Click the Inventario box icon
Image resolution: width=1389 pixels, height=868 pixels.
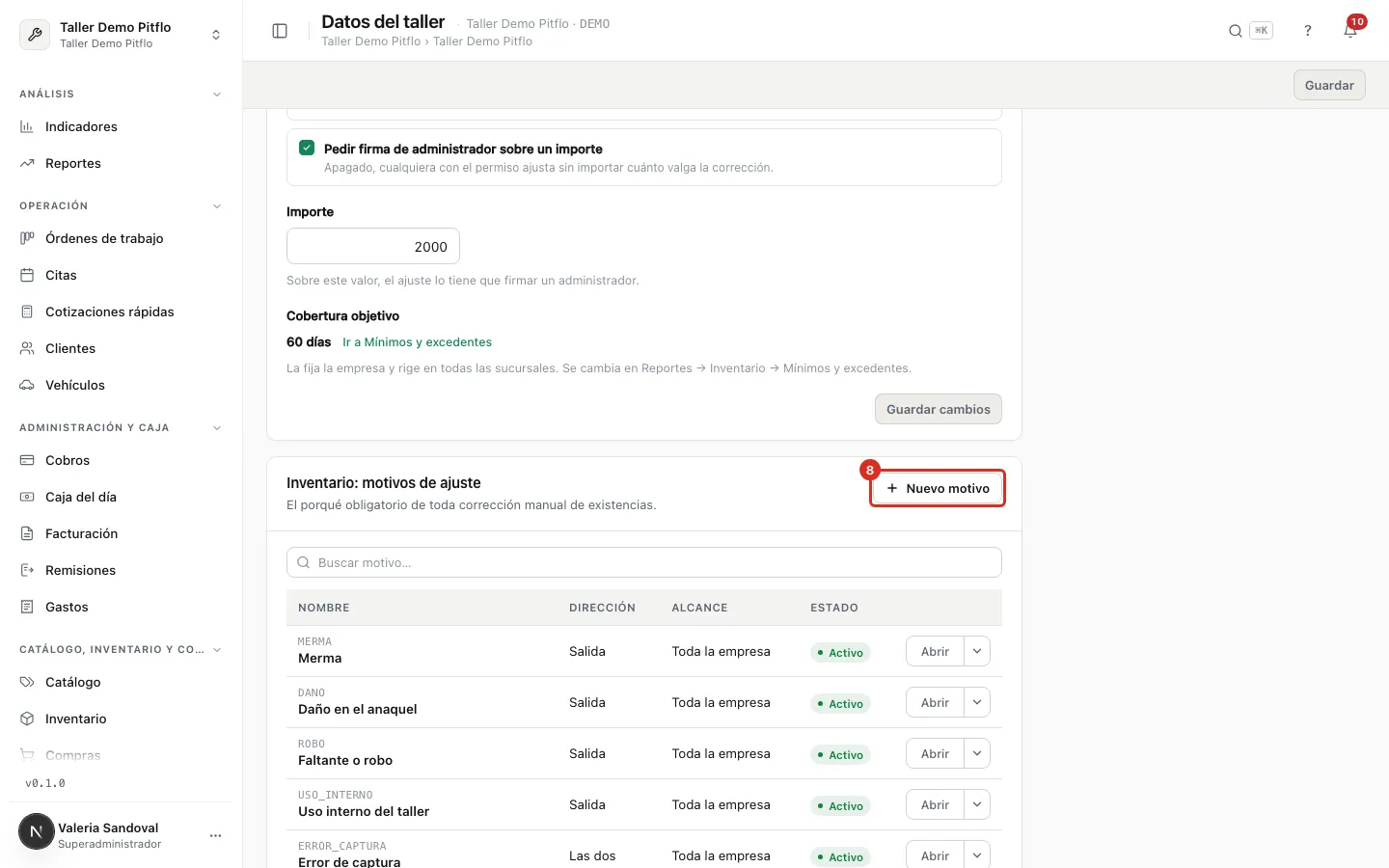pyautogui.click(x=27, y=719)
